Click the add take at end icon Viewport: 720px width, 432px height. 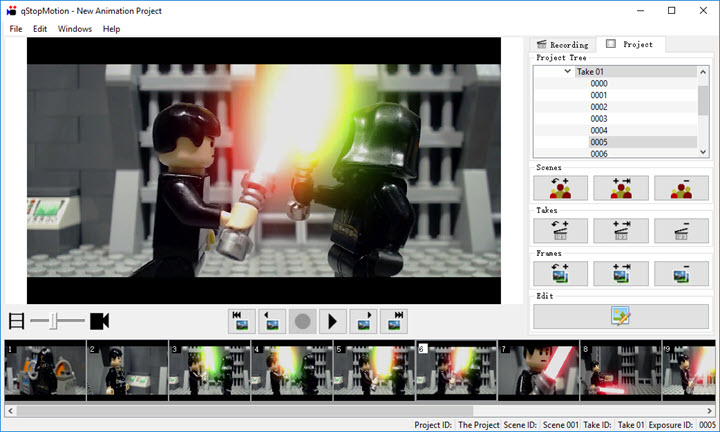tap(621, 230)
